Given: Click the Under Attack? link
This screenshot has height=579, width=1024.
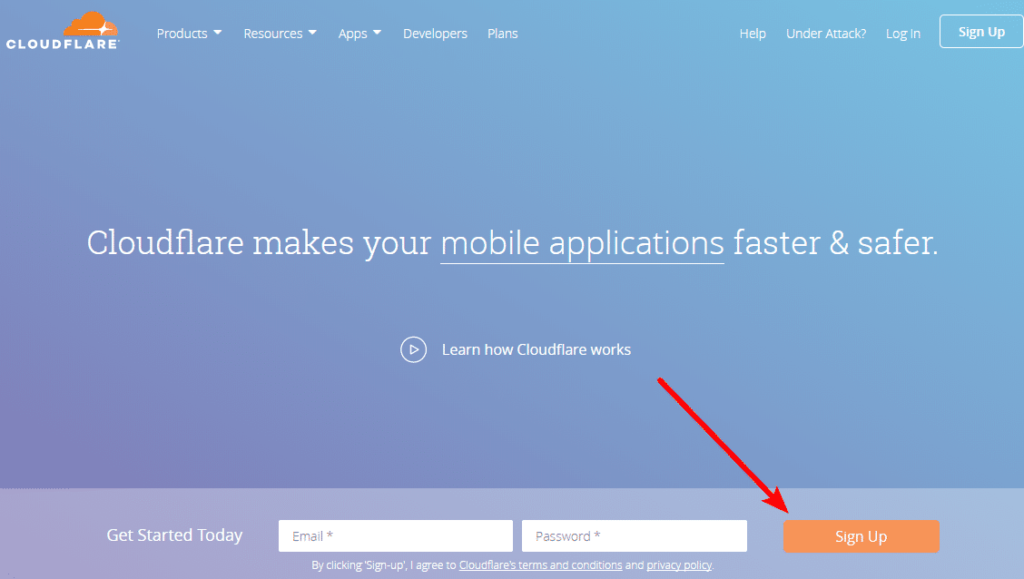Looking at the screenshot, I should point(826,33).
